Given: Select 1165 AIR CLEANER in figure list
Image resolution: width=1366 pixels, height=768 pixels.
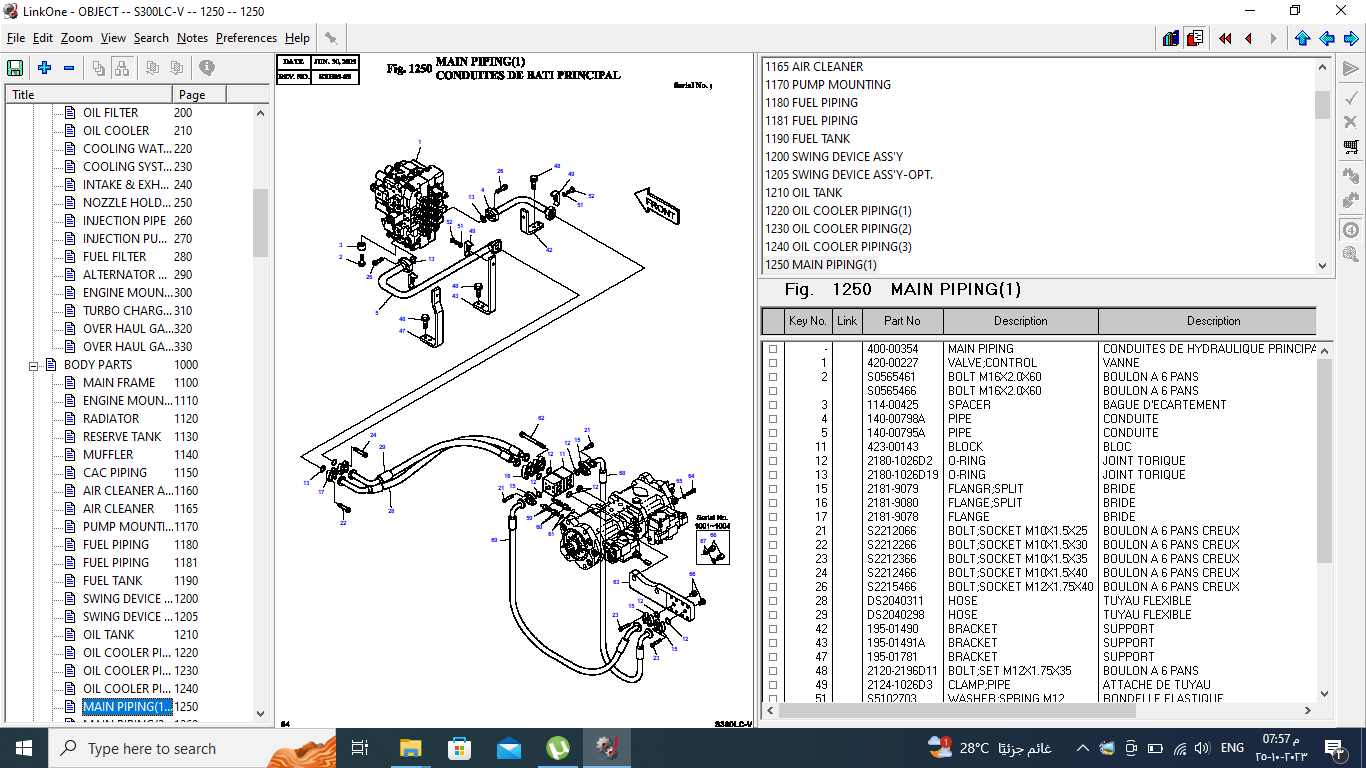Looking at the screenshot, I should (814, 67).
